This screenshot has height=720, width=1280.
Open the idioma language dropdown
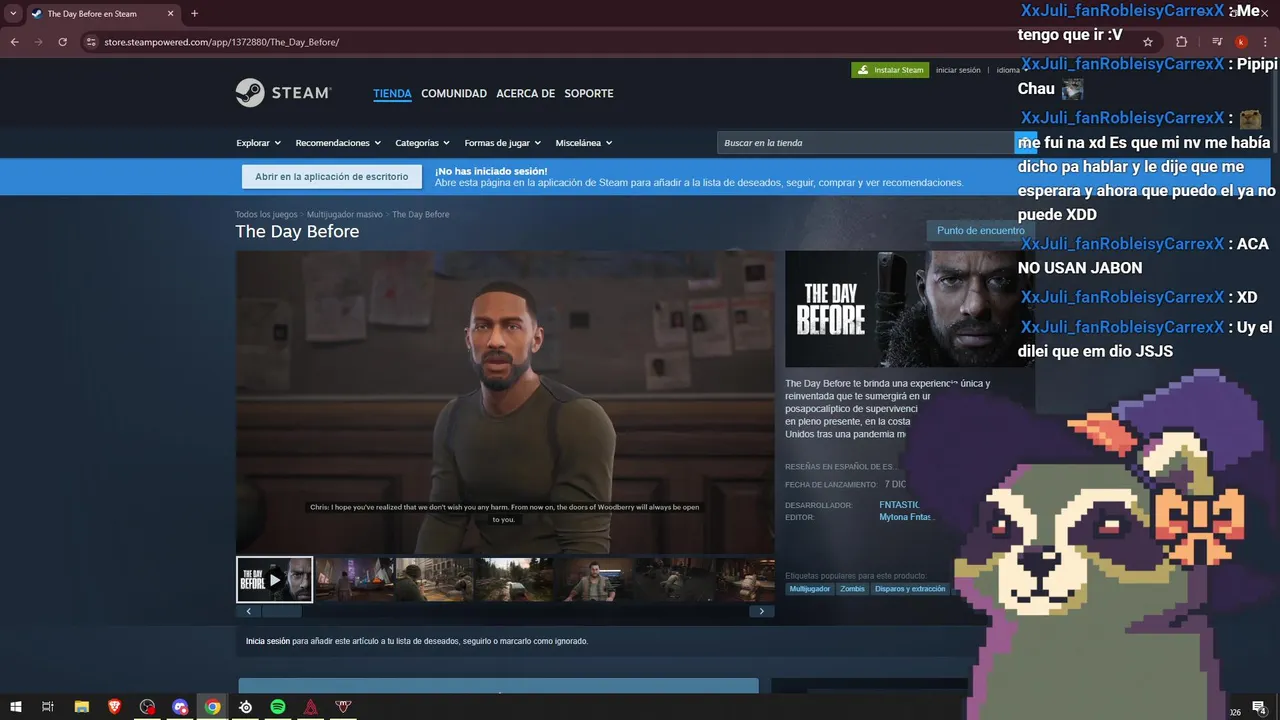[1010, 70]
